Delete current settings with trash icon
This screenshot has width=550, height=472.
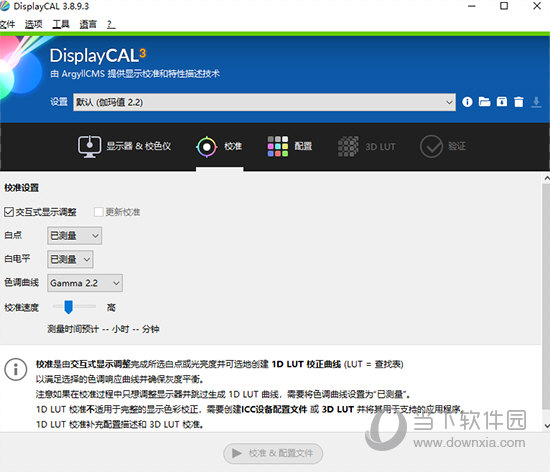pyautogui.click(x=519, y=102)
